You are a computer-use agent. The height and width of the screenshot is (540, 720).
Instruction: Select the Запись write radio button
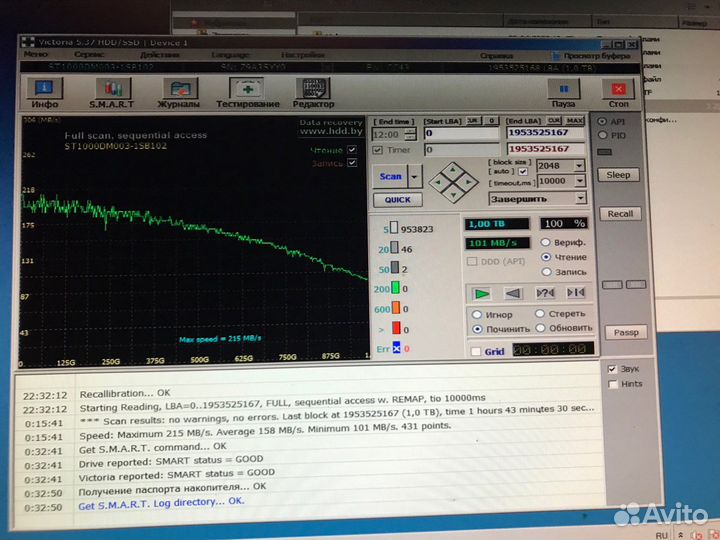546,271
